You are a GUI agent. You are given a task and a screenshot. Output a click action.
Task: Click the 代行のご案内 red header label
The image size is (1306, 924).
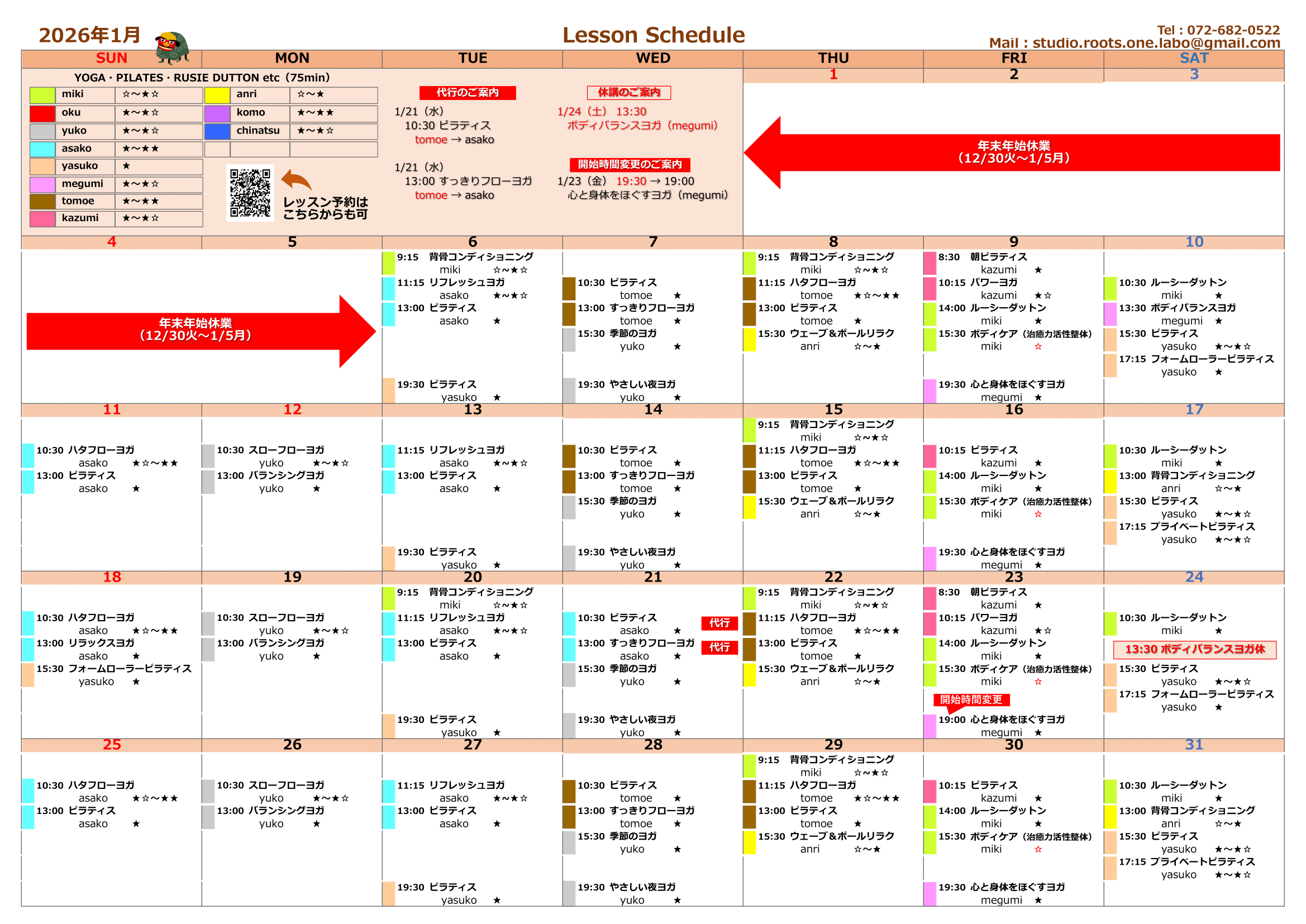pyautogui.click(x=468, y=93)
